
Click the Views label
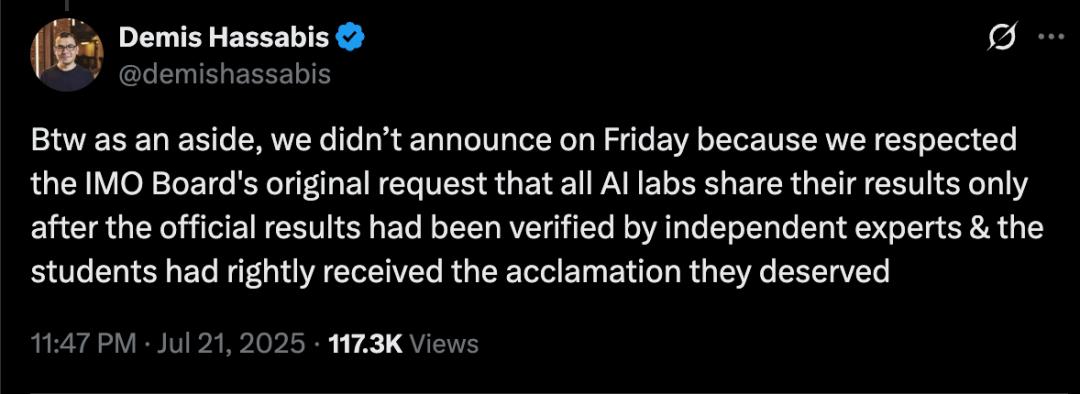[x=444, y=342]
